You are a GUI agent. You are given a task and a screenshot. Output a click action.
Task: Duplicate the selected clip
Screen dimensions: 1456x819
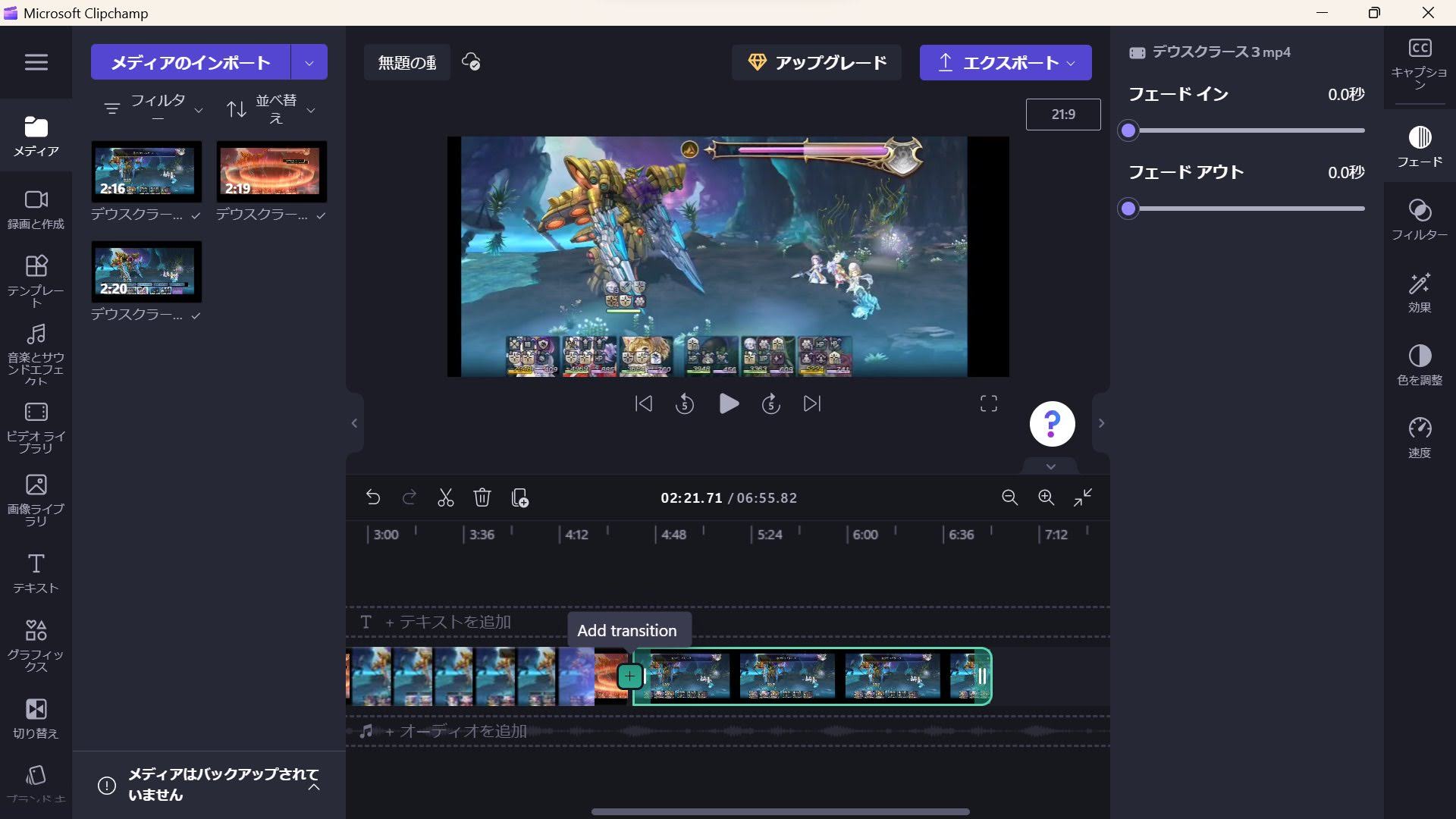tap(519, 497)
